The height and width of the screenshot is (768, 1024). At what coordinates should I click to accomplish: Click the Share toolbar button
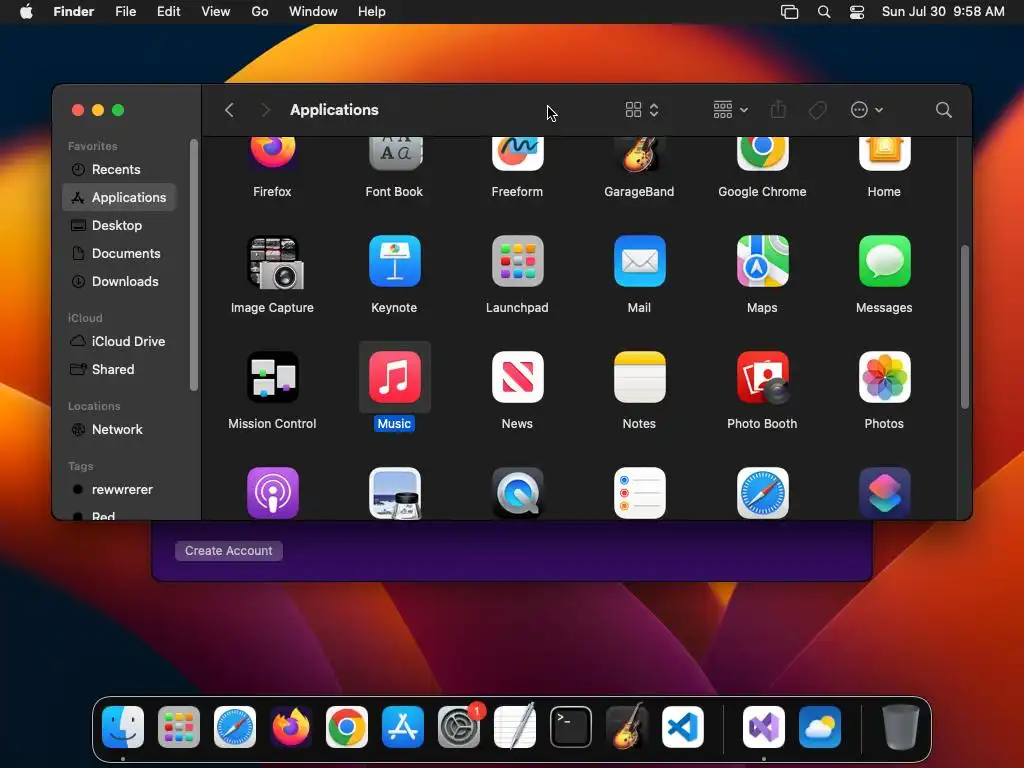click(x=778, y=110)
